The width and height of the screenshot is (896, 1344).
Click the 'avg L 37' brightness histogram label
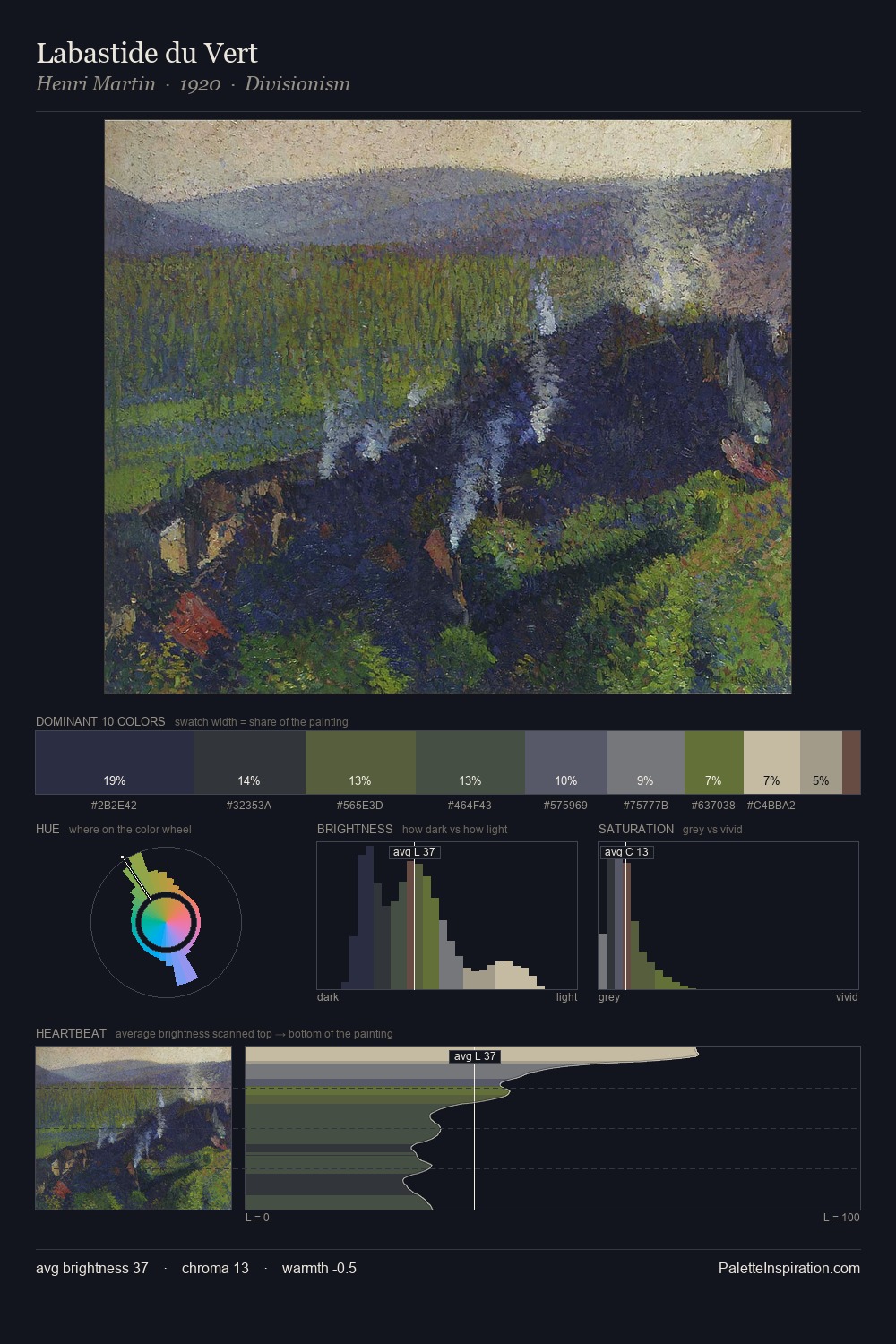point(415,852)
